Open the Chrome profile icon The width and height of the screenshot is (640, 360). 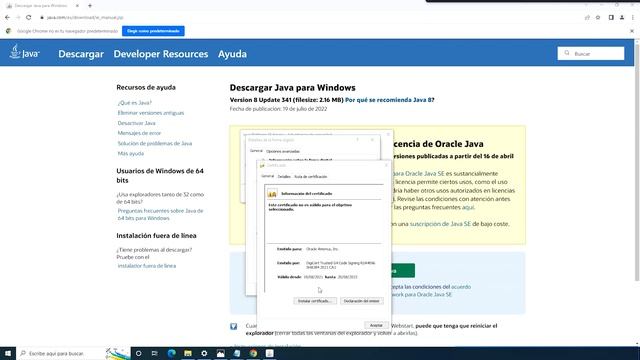[x=622, y=18]
